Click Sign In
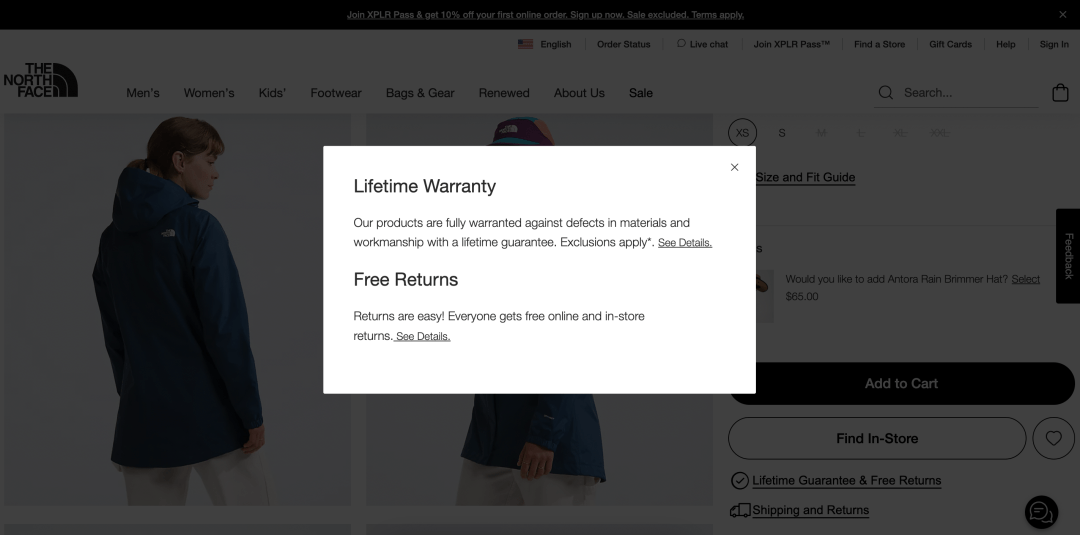This screenshot has height=535, width=1080. tap(1054, 44)
